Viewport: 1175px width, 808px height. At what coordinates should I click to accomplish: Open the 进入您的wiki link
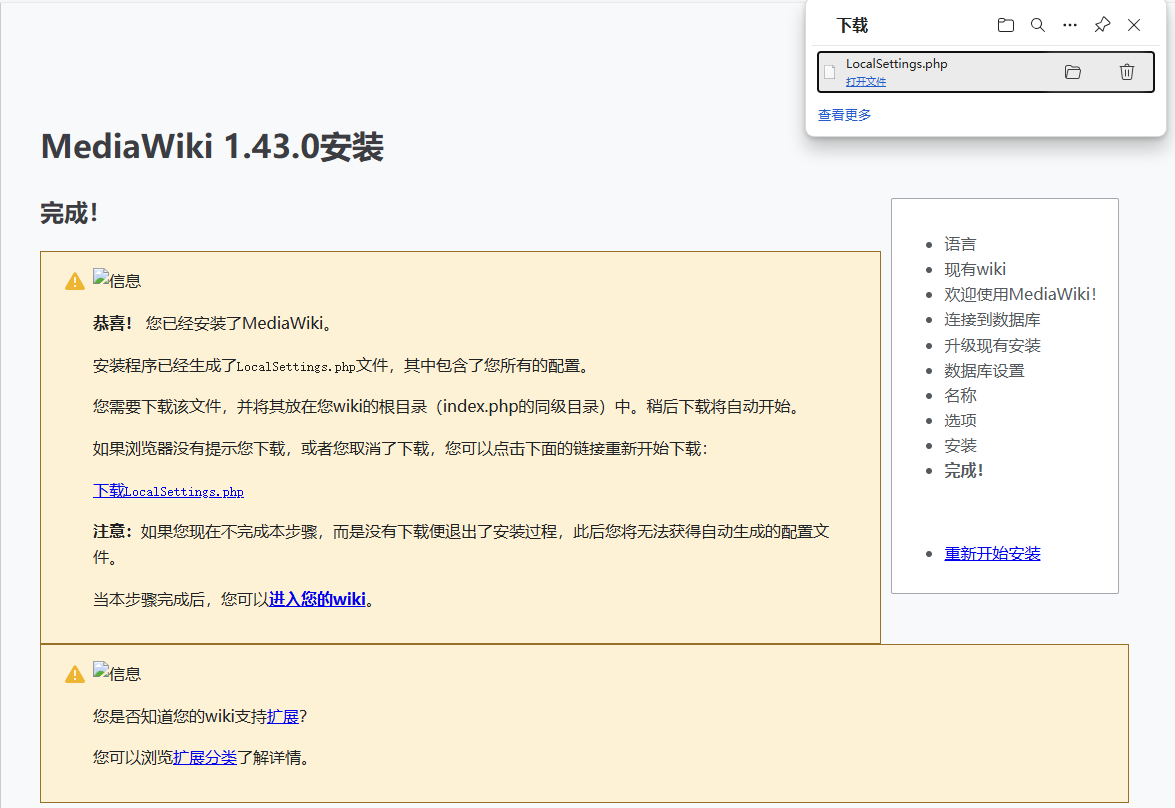tap(317, 599)
